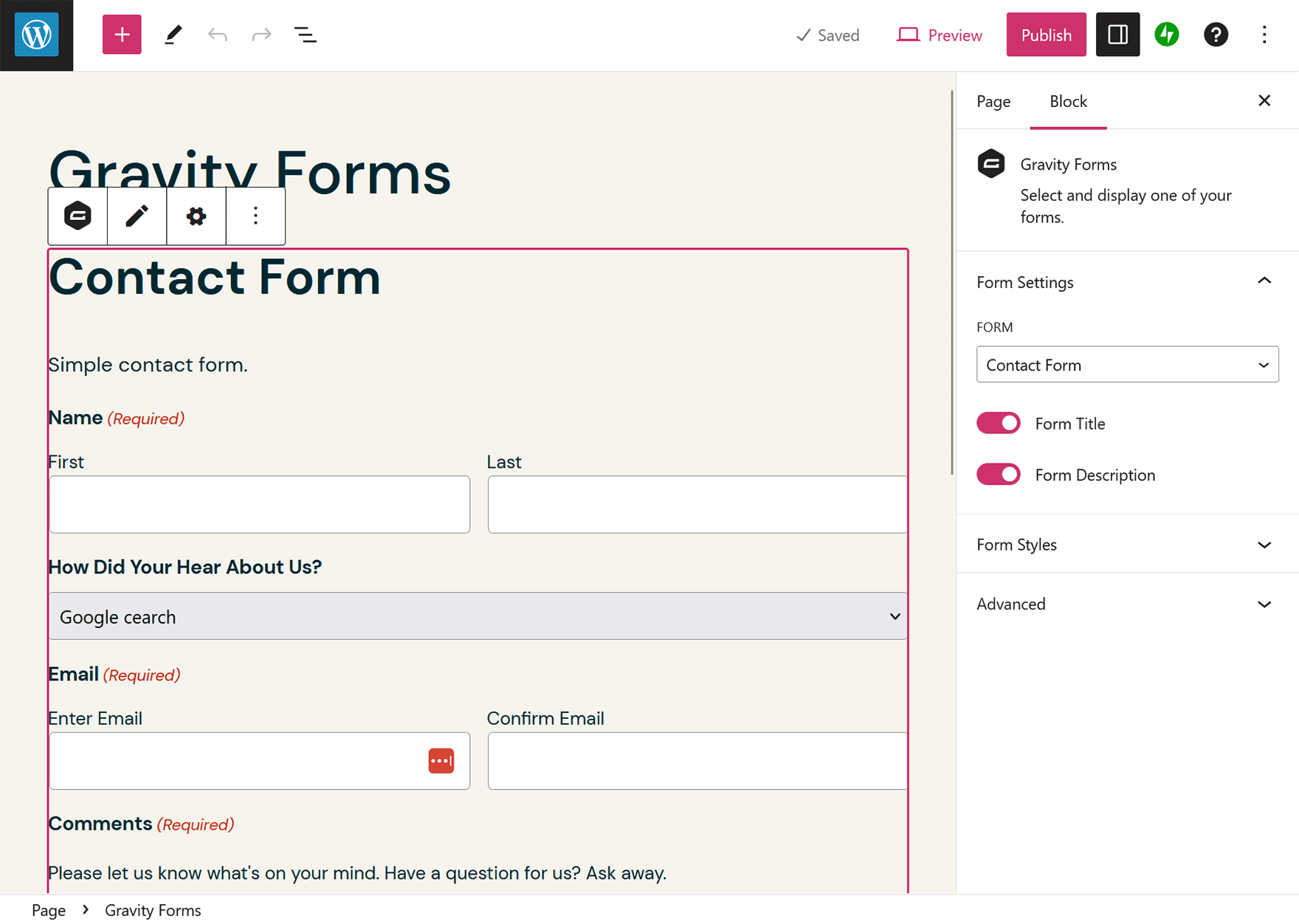
Task: Click the editor canvas vertical scrollbar
Action: coord(951,283)
